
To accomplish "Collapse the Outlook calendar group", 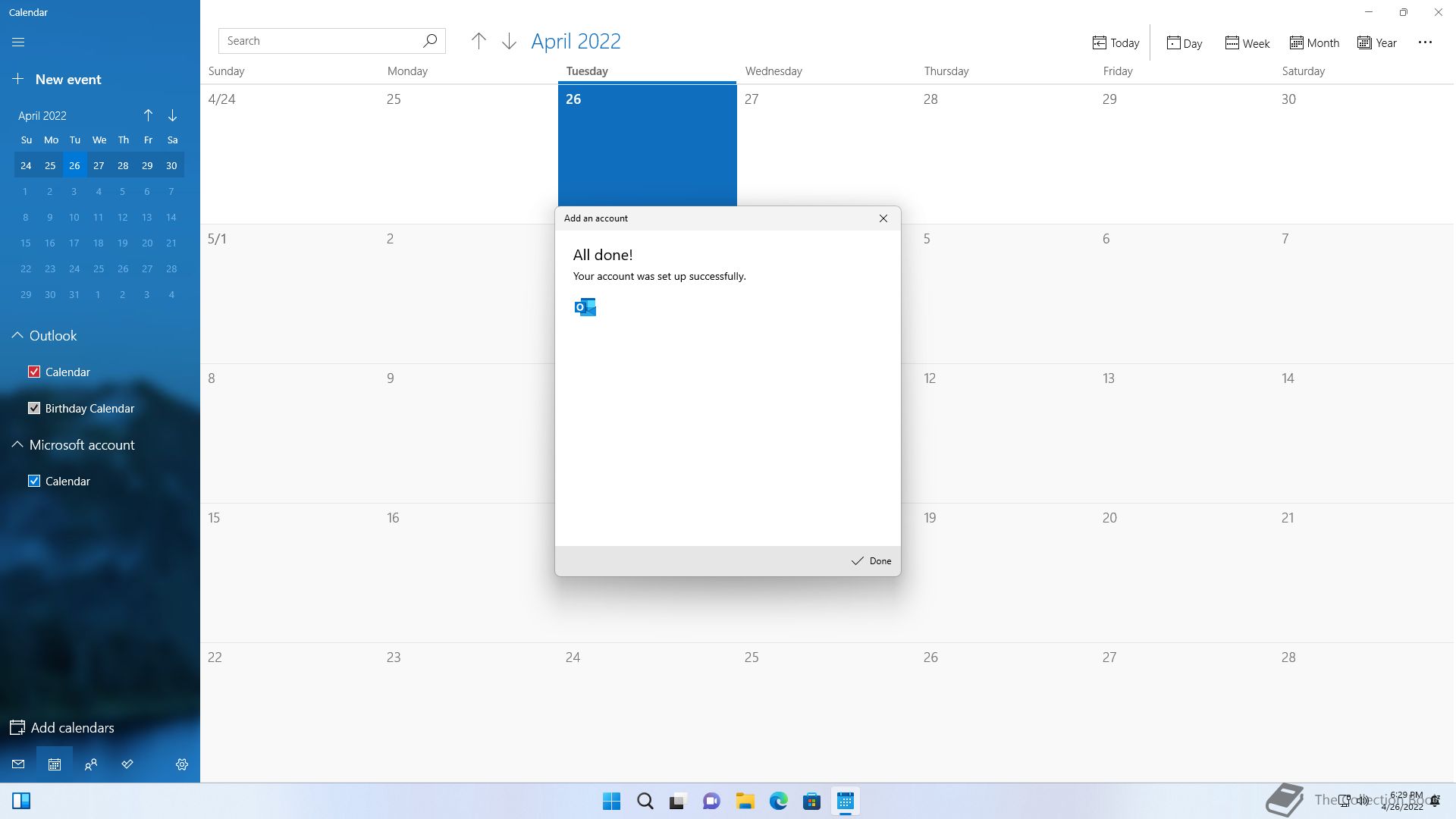I will [17, 335].
